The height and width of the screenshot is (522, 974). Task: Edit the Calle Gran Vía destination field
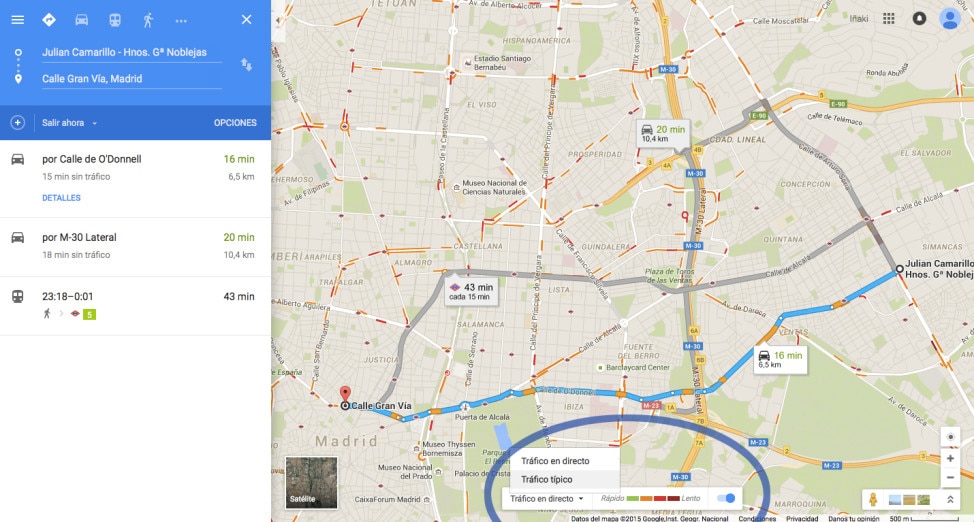(131, 79)
